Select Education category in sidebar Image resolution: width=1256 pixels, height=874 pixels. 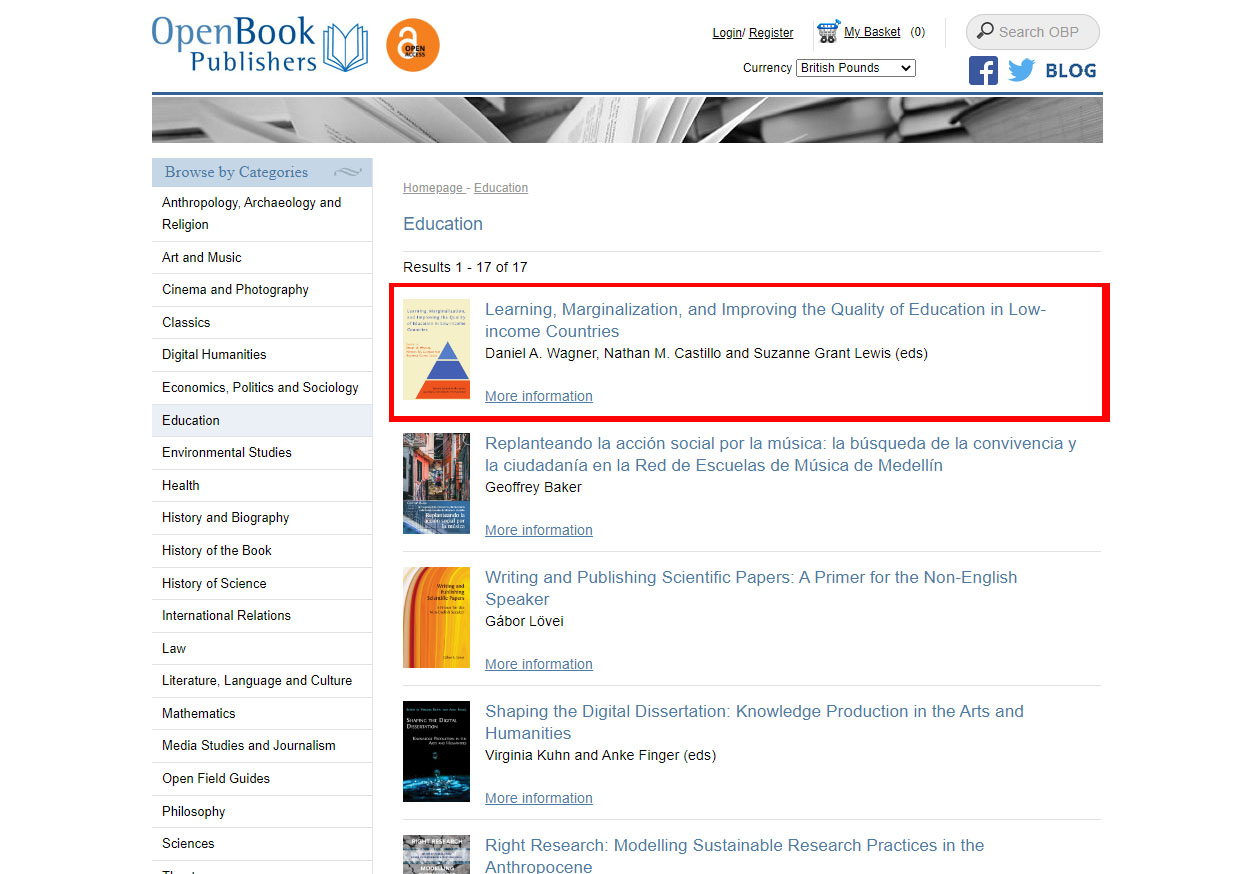point(262,420)
